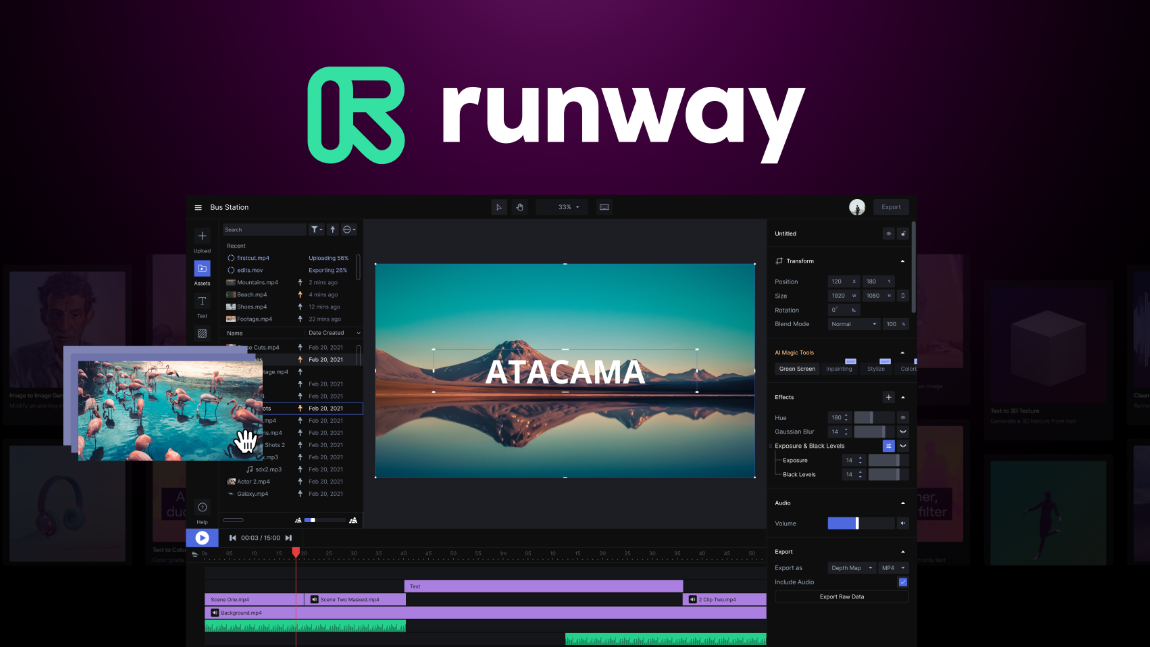Collapse the Exposure & Black Levels group
Screen dimensions: 1150x647
(903, 446)
